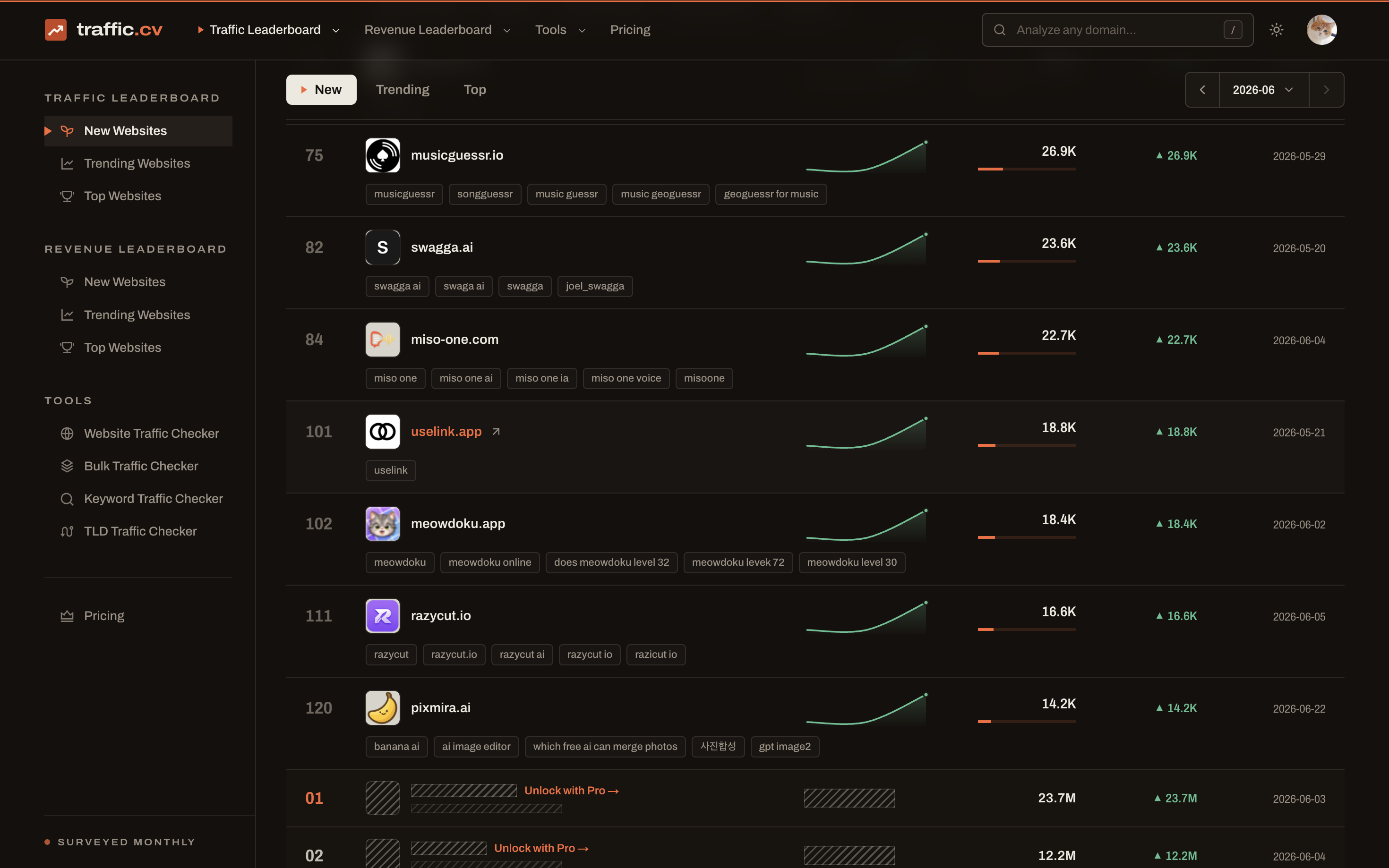
Task: Click the 2026-06-22 date for pixmira.ai
Action: point(1299,709)
